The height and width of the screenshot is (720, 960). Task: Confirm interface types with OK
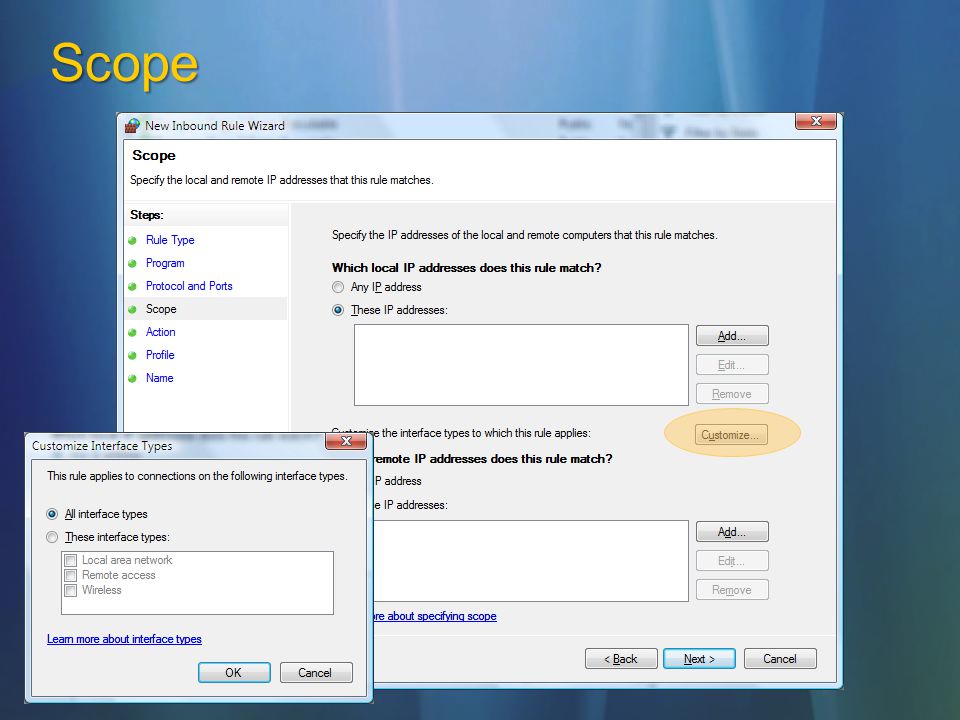coord(234,672)
